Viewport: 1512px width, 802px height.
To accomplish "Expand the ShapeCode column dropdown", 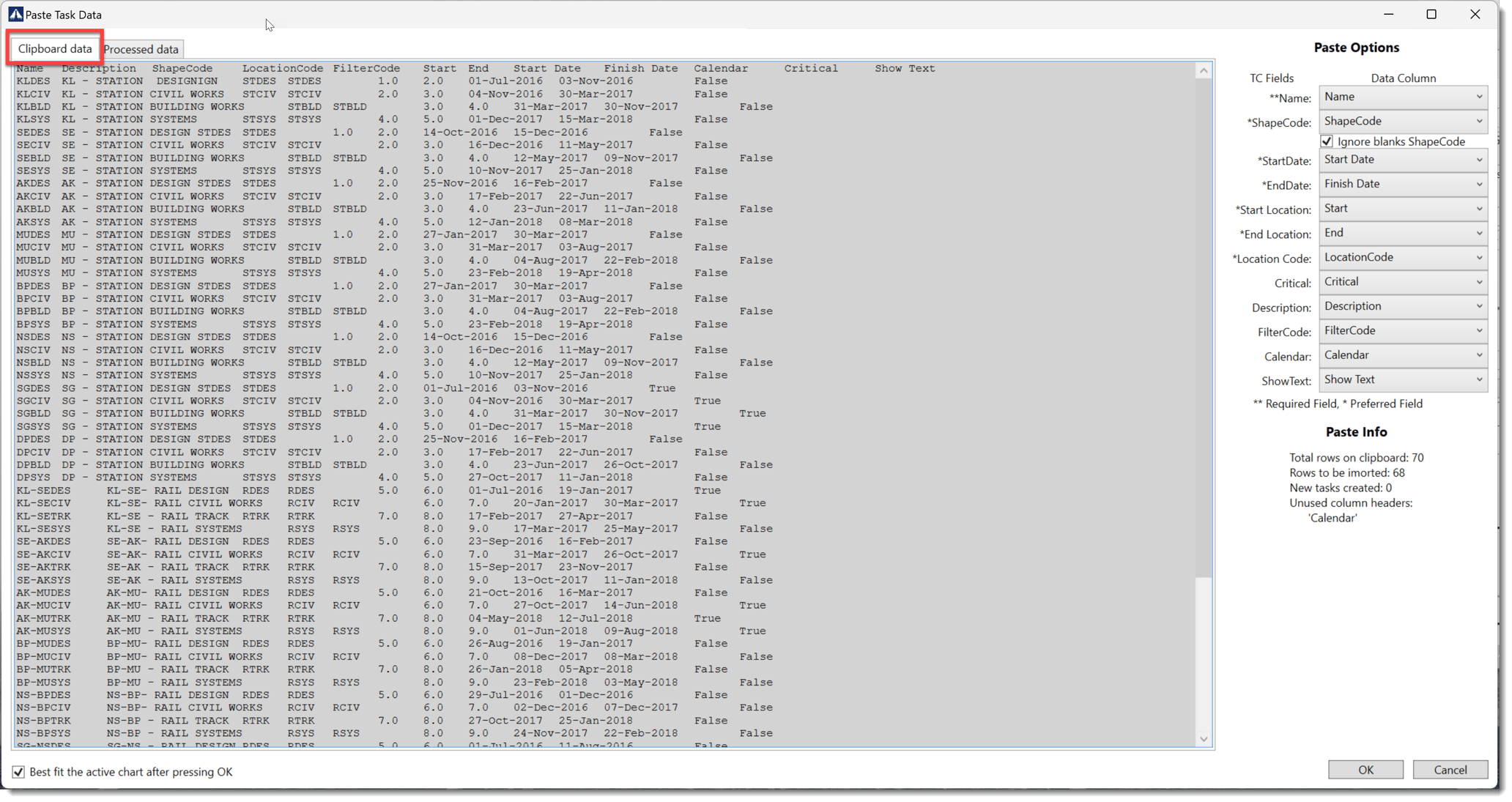I will tap(1403, 121).
